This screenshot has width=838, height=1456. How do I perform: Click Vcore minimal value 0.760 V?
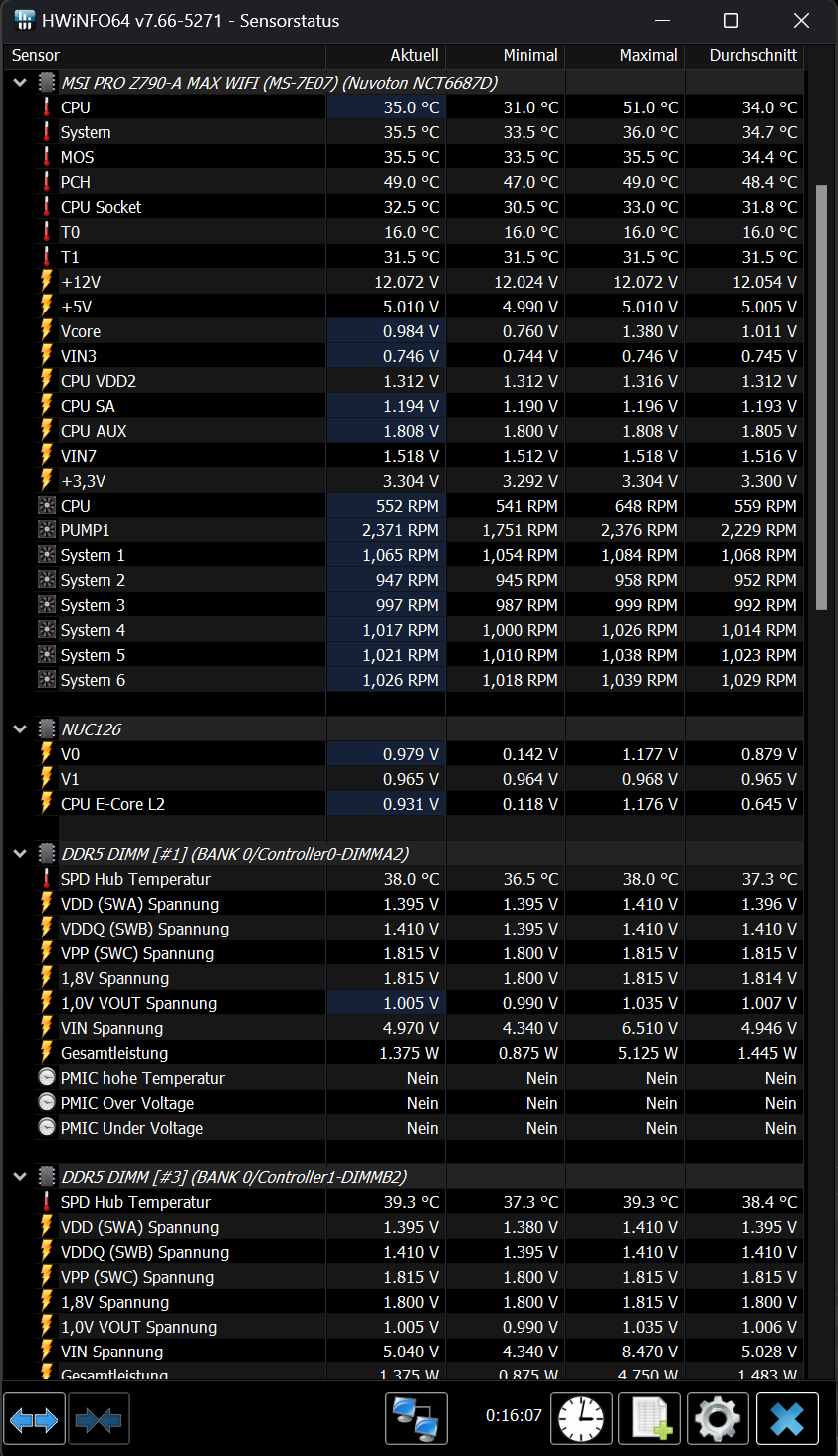(x=530, y=331)
